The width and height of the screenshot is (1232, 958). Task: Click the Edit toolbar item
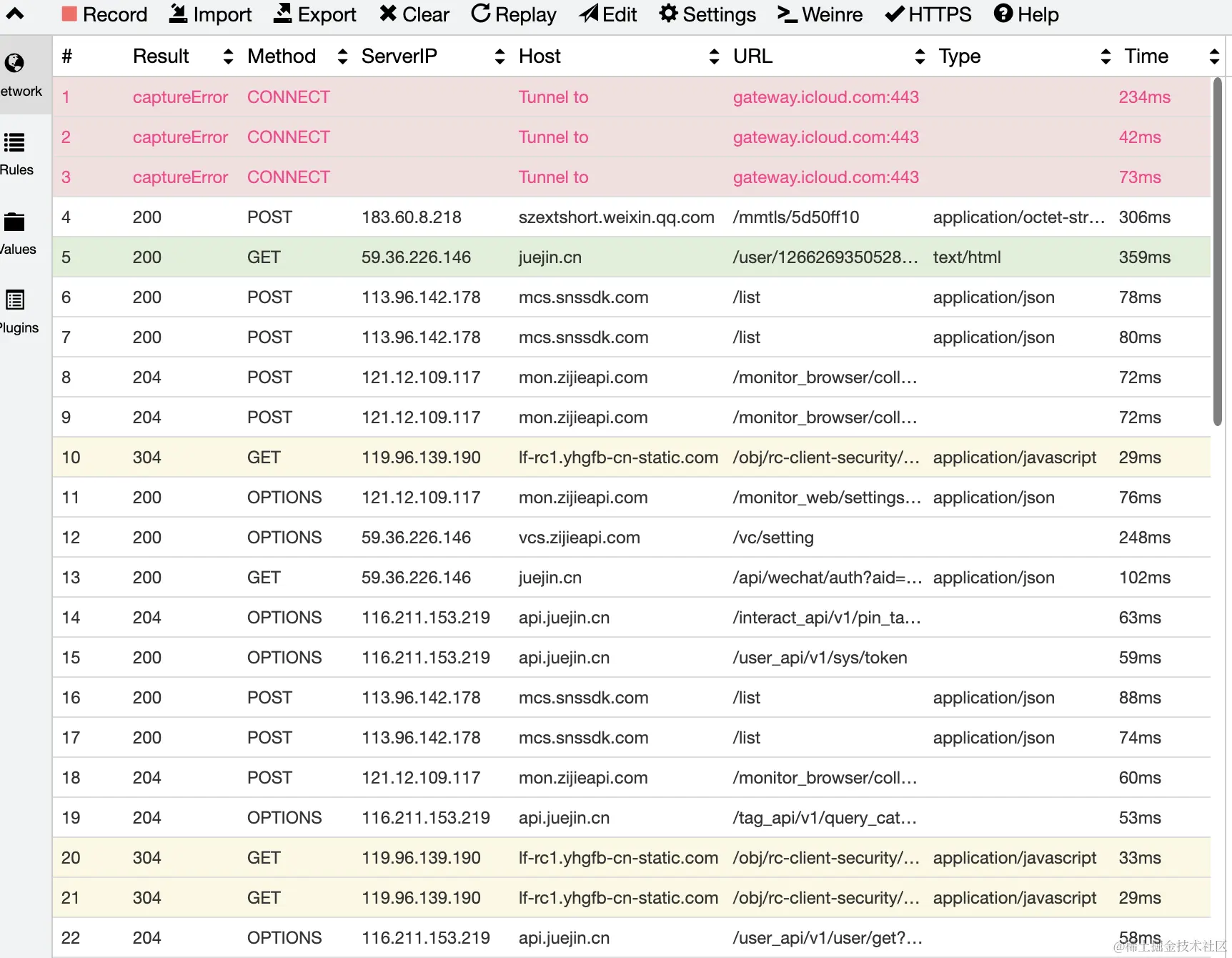point(607,14)
